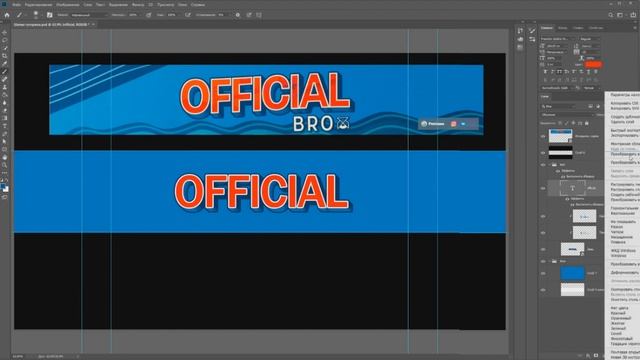Image resolution: width=640 pixels, height=360 pixels.
Task: Click the Home icon in options bar
Action: click(x=7, y=15)
